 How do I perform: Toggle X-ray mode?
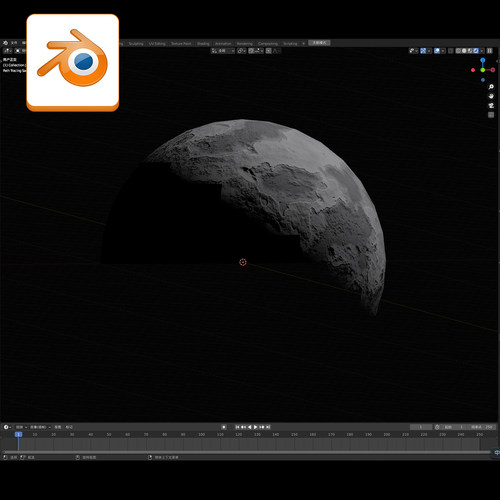[451, 51]
